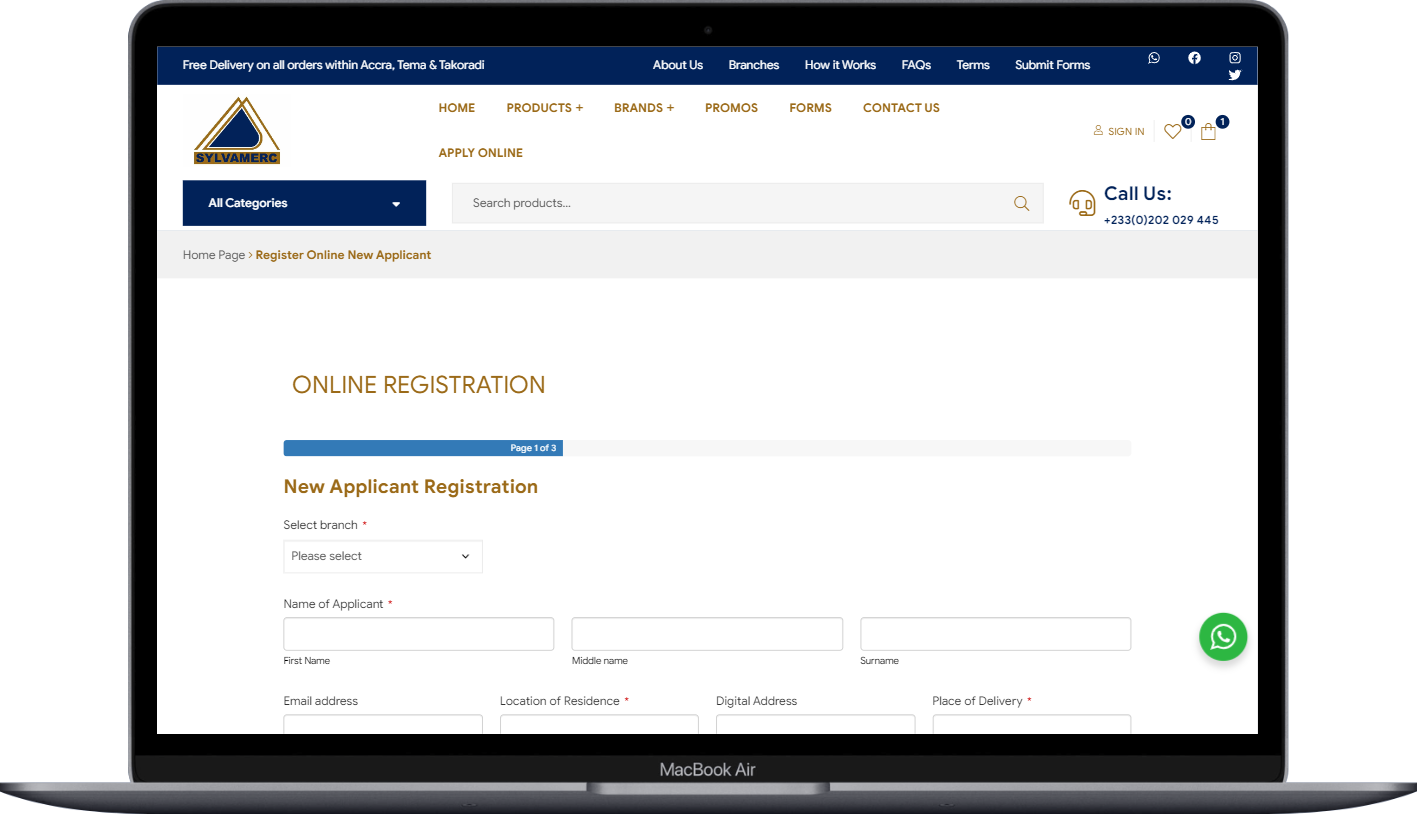Open CONTACT US menu item
The image size is (1417, 814).
click(901, 108)
